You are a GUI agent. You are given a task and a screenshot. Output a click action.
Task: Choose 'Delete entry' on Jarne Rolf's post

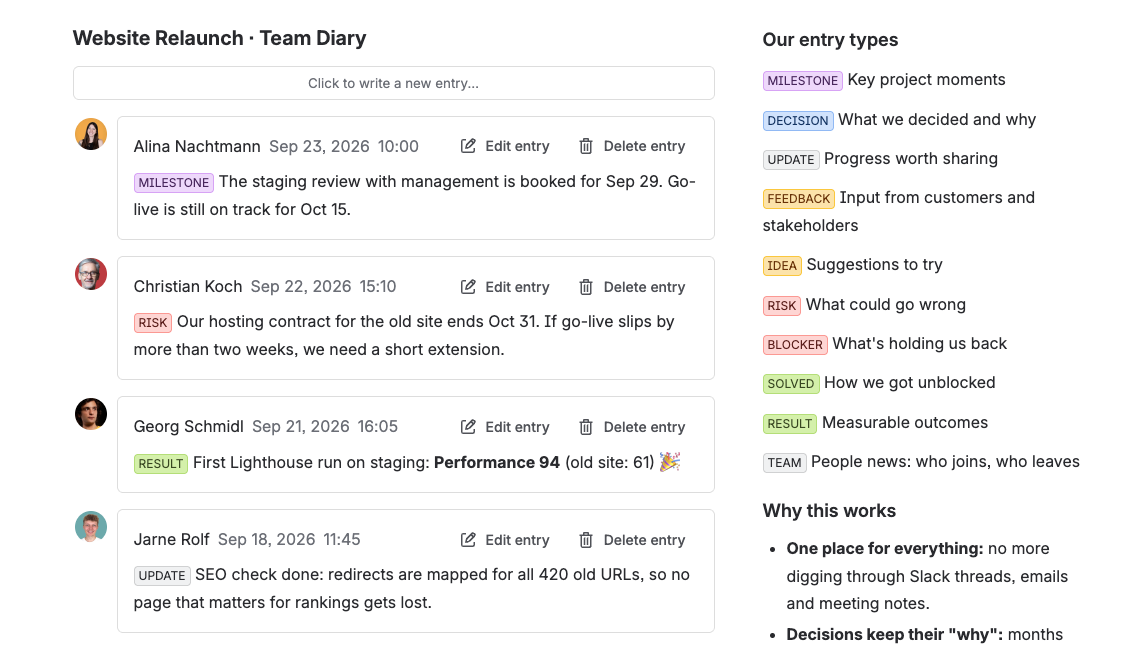(632, 540)
